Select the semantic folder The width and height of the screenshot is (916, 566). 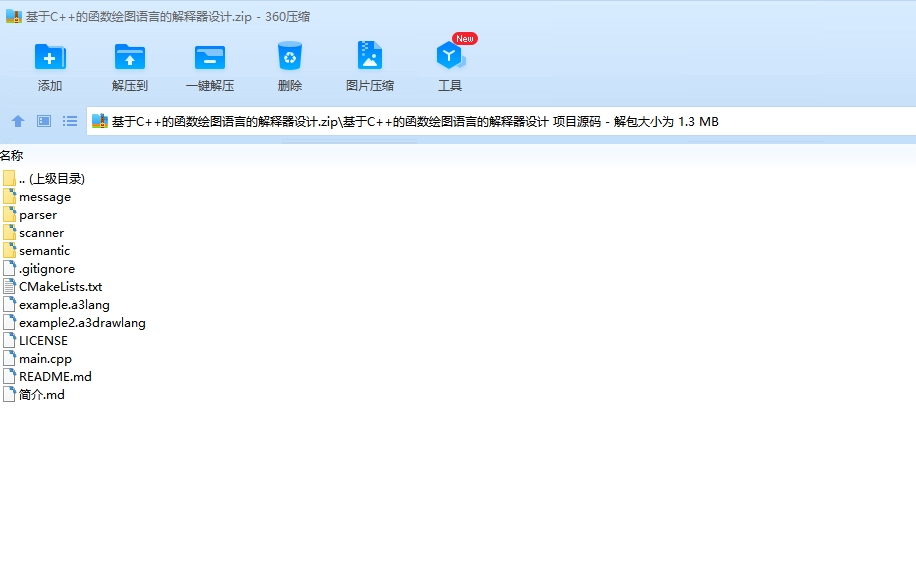coord(37,251)
